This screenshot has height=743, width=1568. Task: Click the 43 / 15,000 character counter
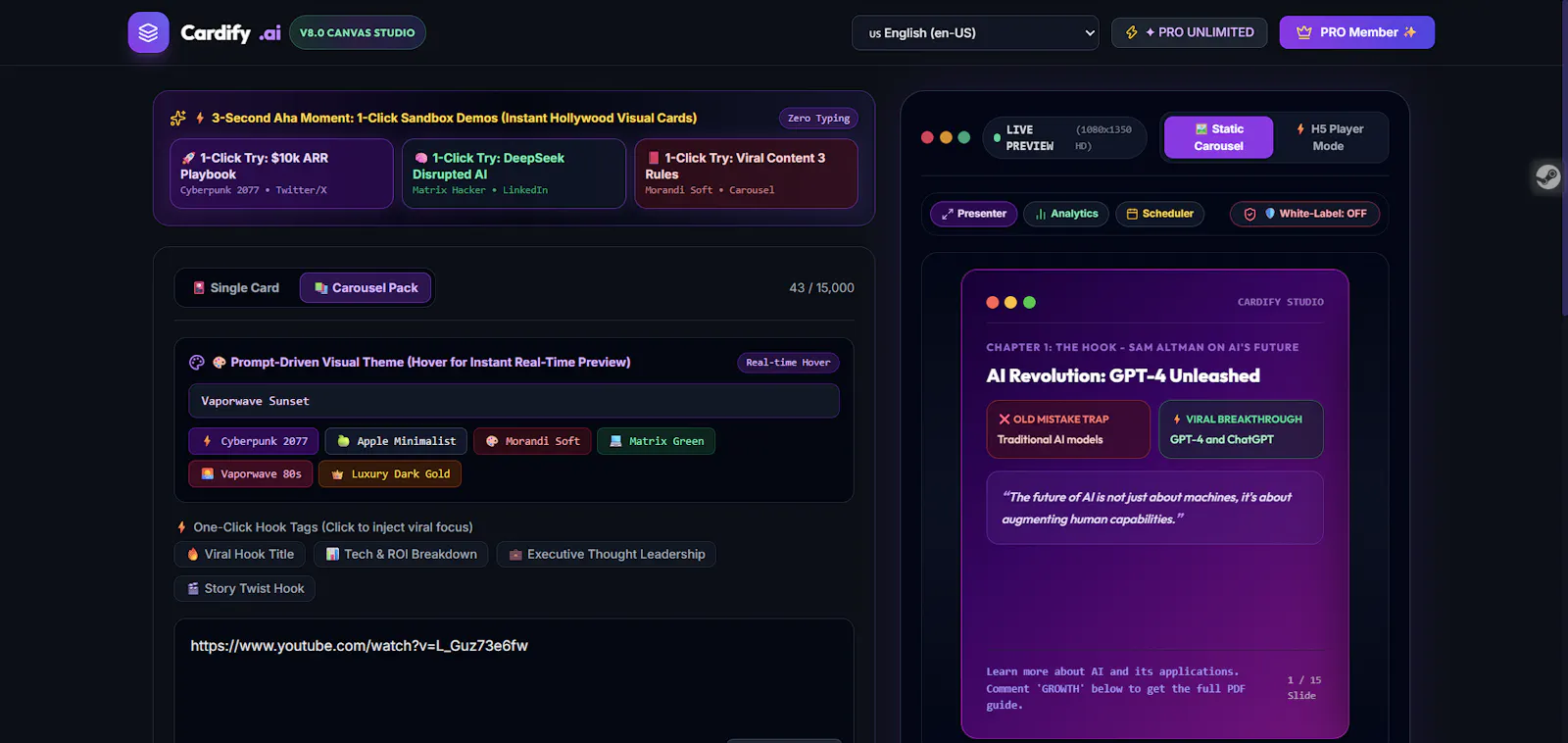click(x=821, y=287)
